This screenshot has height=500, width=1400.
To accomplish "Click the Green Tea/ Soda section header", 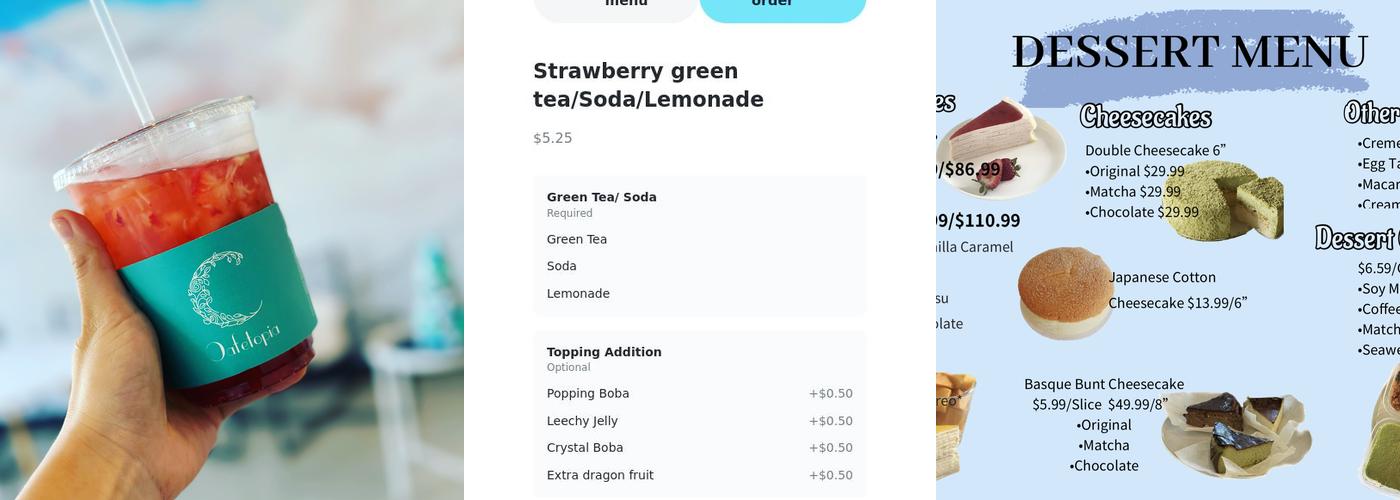I will (601, 197).
